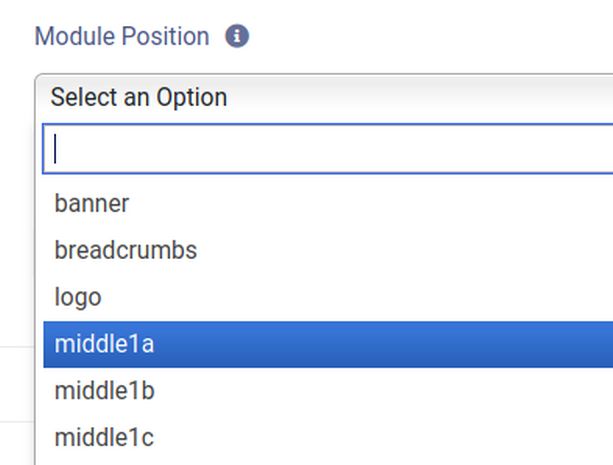The width and height of the screenshot is (613, 465).
Task: Focus the dropdown search text field
Action: pyautogui.click(x=328, y=149)
